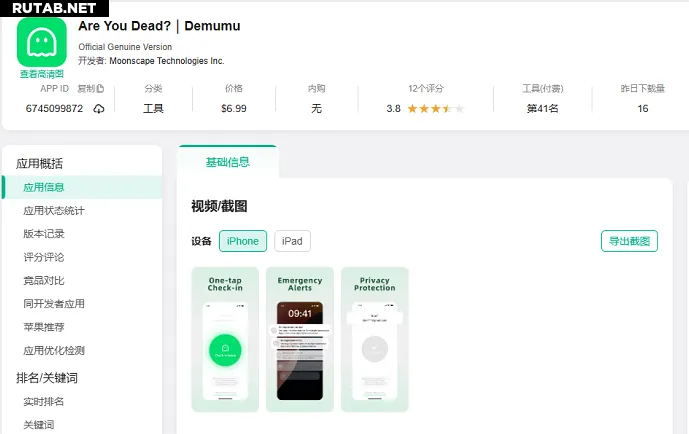Open 应用状态统计 in the sidebar
Screen dimensions: 689x434
click(54, 211)
